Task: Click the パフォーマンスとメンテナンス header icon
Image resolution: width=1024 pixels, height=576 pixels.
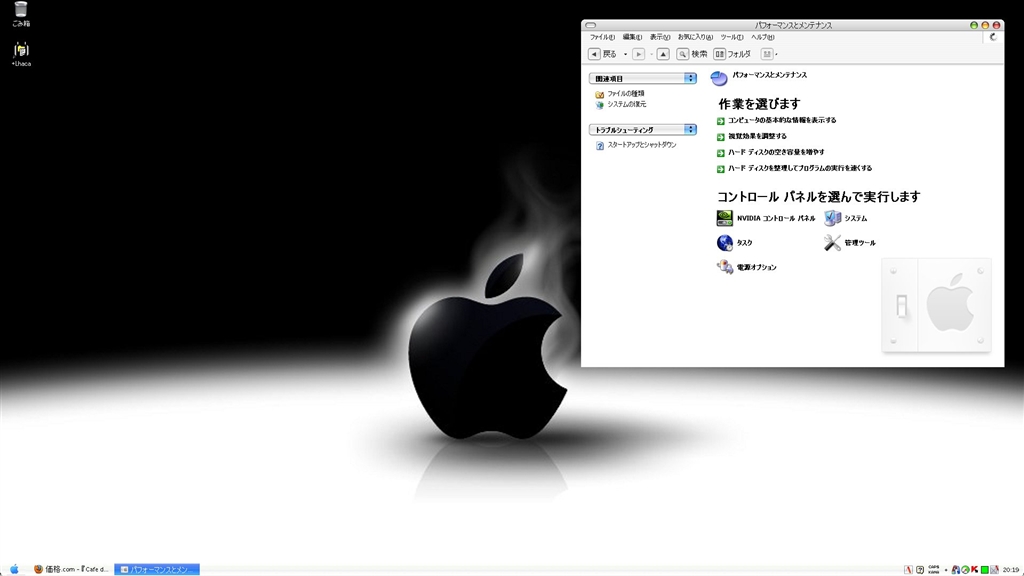Action: point(718,78)
